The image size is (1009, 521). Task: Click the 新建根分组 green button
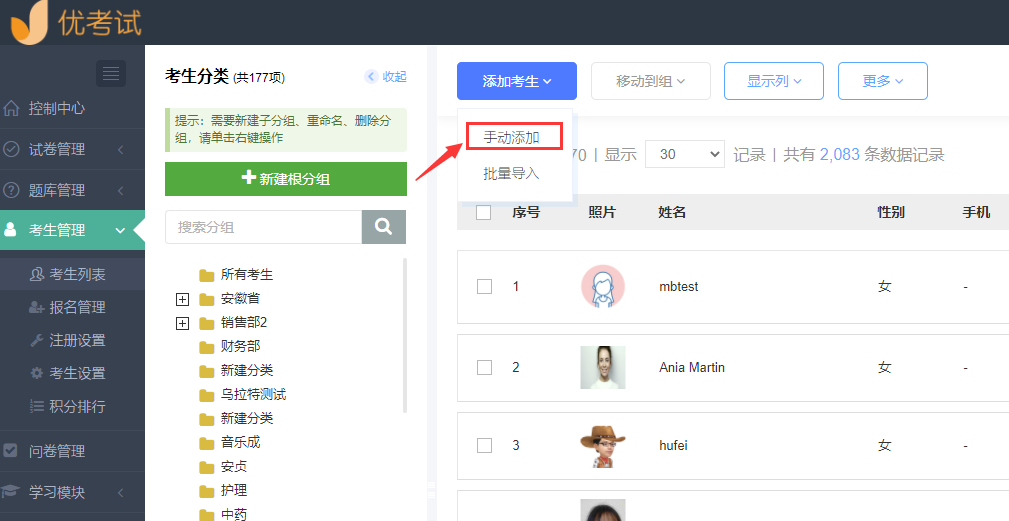coord(286,179)
